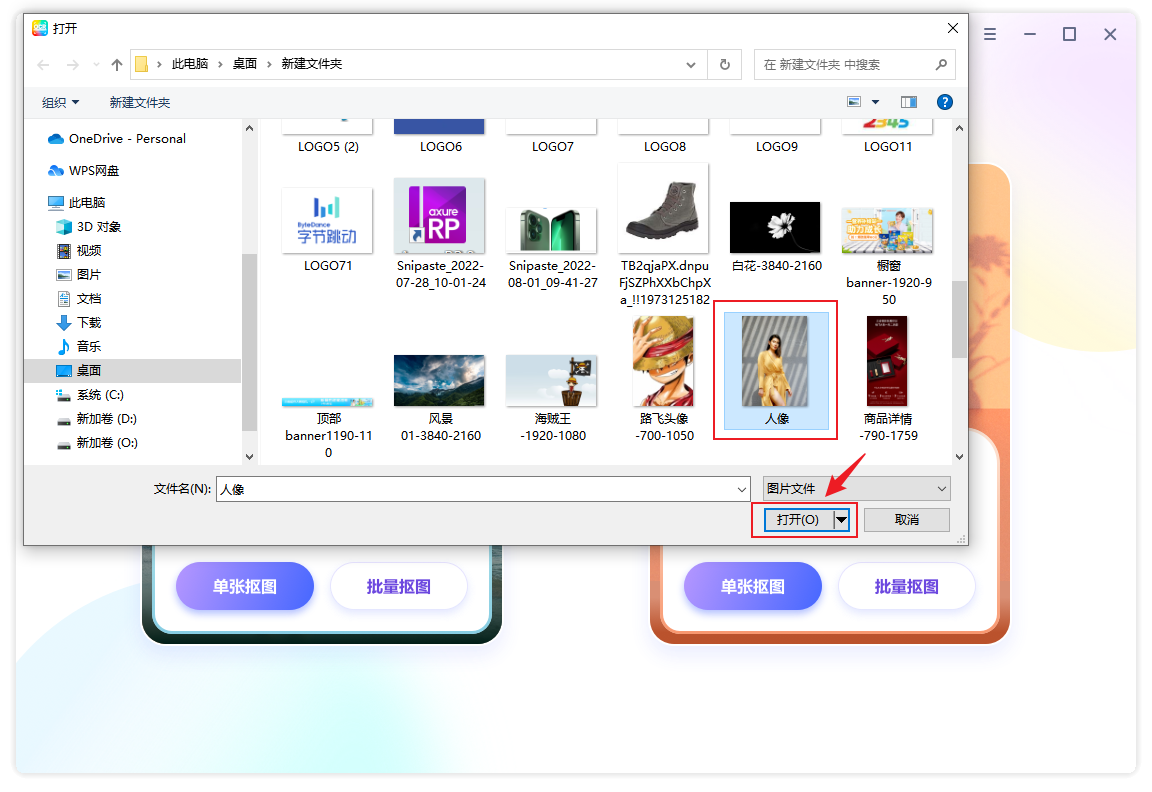This screenshot has height=792, width=1152.
Task: Click 新建文件夹 in the address breadcrumb
Action: click(x=312, y=64)
